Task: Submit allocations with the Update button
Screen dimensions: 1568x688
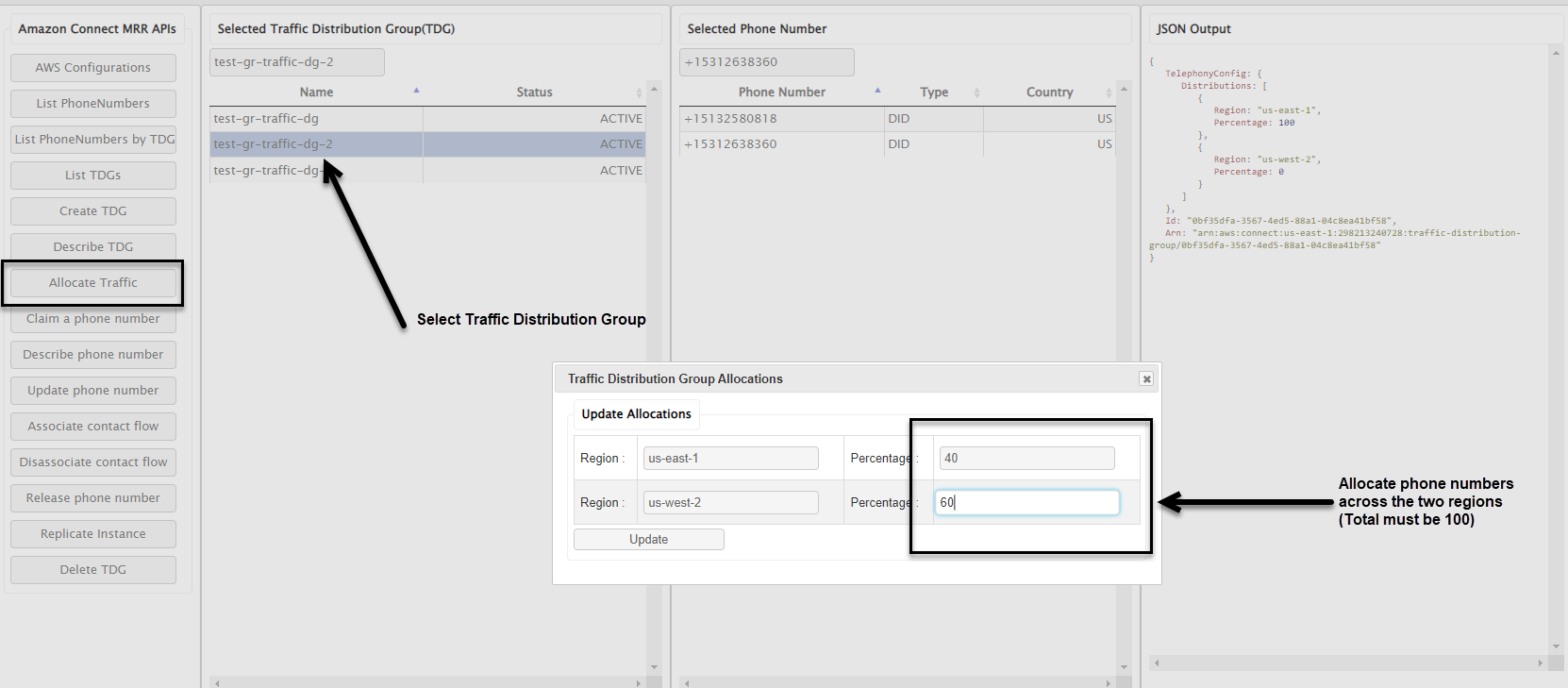Action: point(649,540)
